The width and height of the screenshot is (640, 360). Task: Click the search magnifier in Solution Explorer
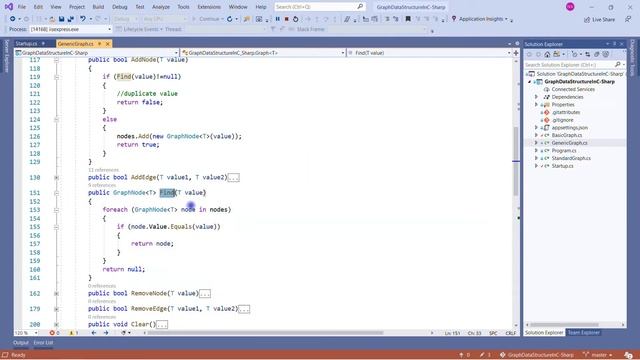(x=618, y=64)
